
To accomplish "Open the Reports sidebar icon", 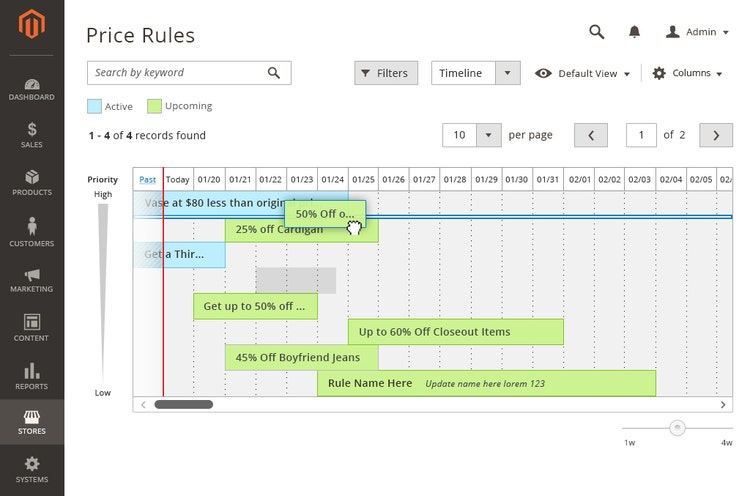I will click(x=32, y=376).
